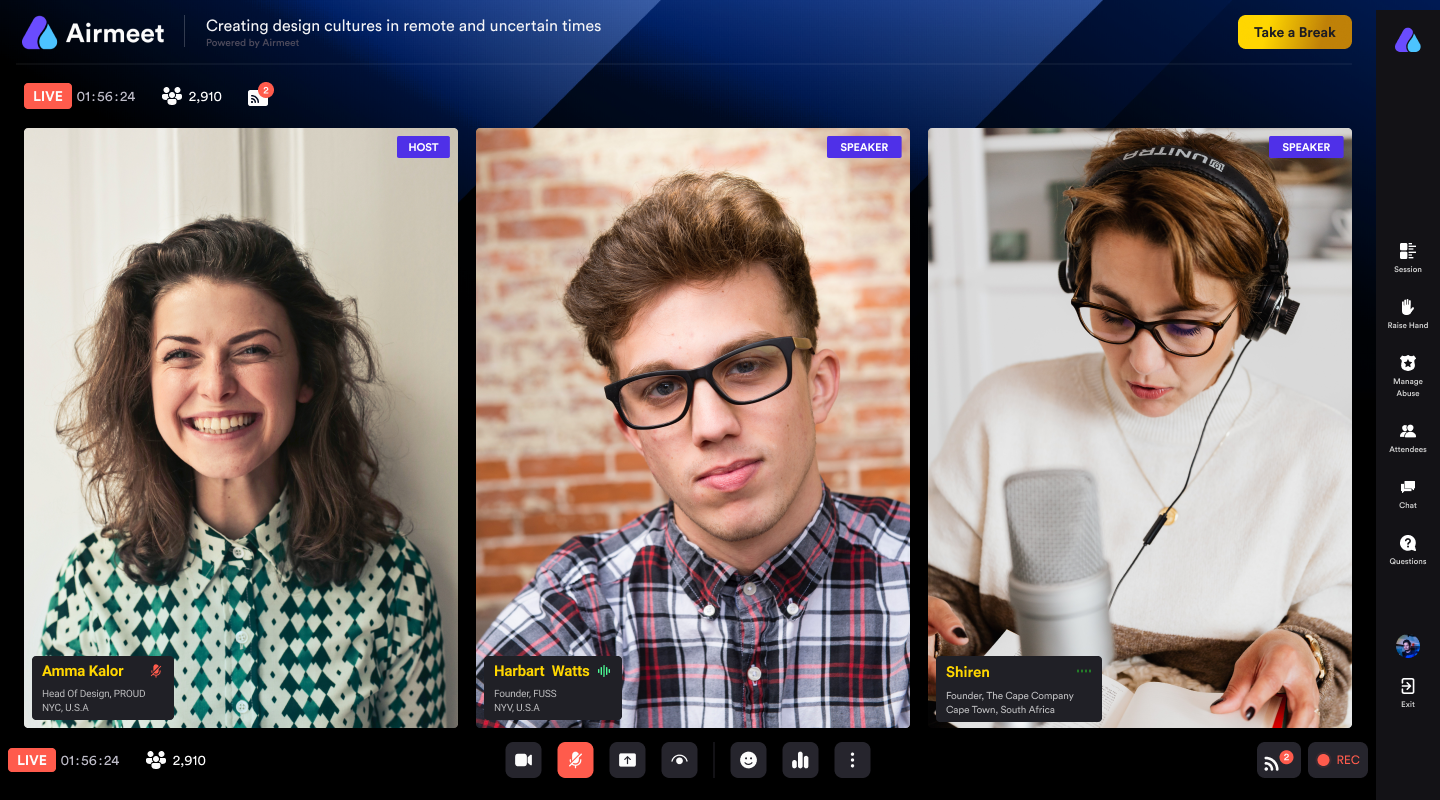1440x800 pixels.
Task: Open the polls bar chart icon
Action: (x=800, y=760)
